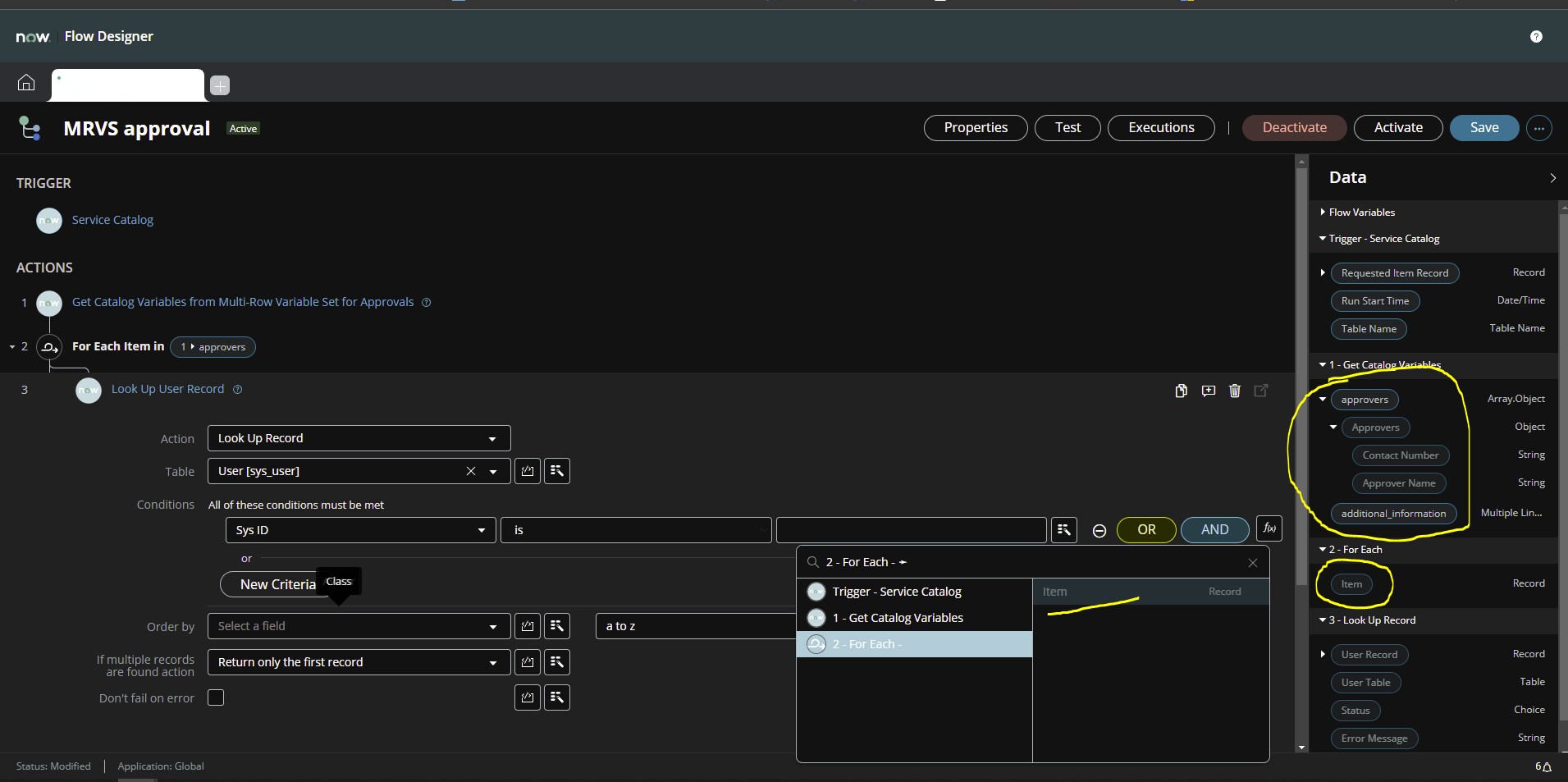This screenshot has width=1568, height=782.
Task: Click the Flow Designer home icon
Action: click(x=26, y=83)
